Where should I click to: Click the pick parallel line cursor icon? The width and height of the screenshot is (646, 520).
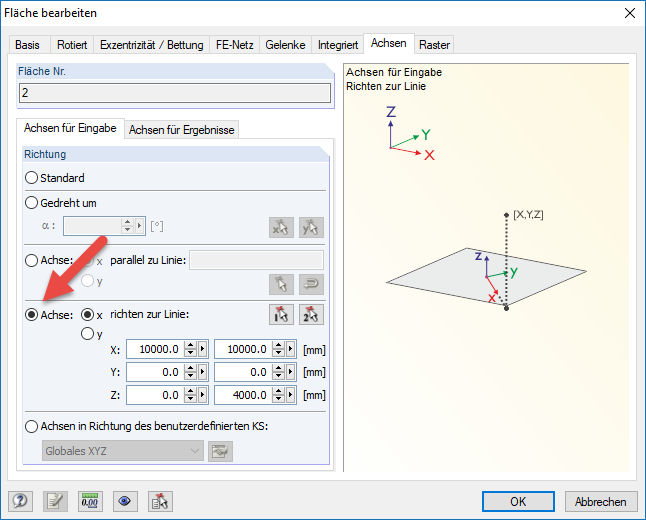[x=281, y=284]
